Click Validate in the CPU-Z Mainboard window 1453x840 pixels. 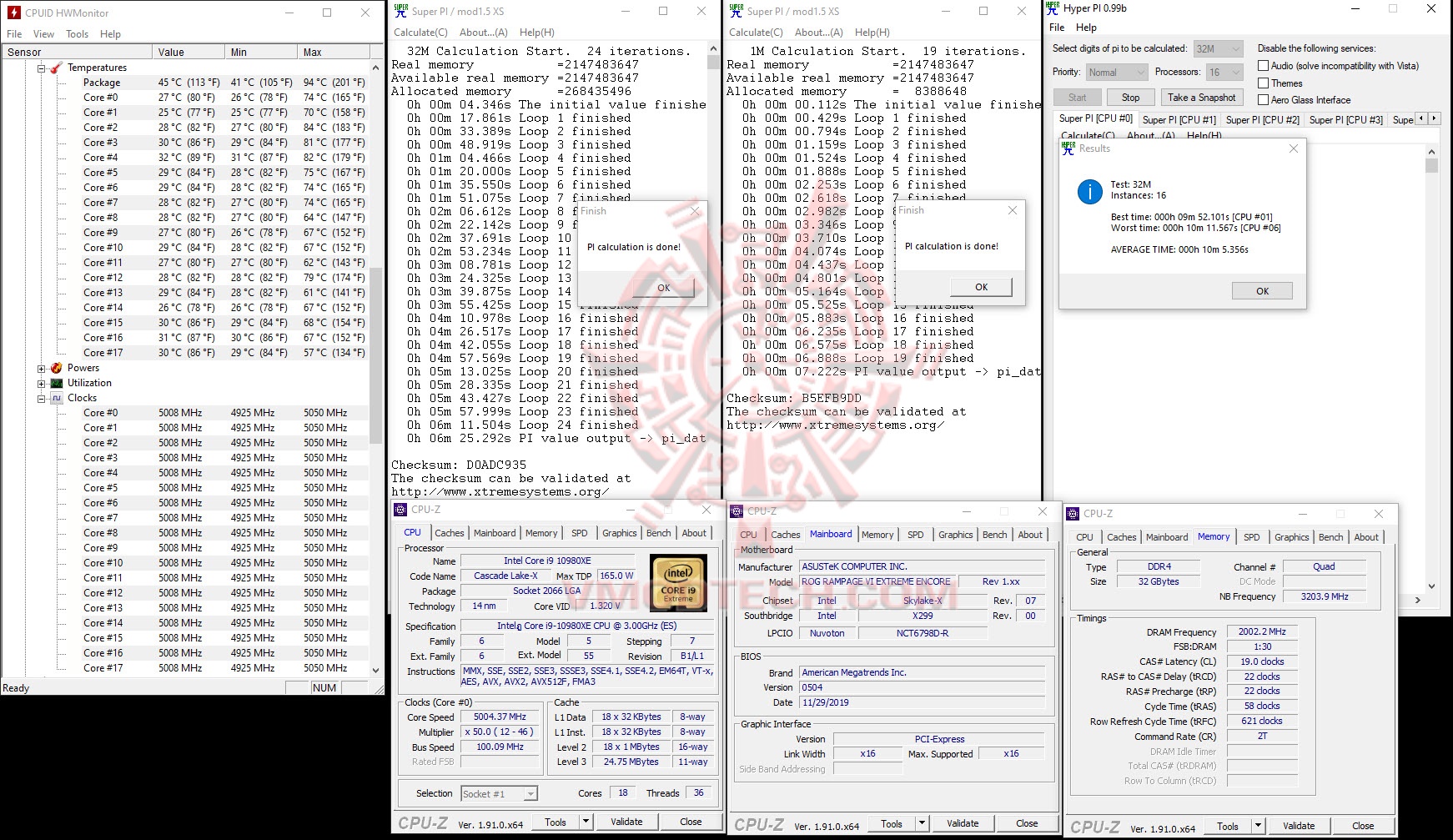[963, 823]
